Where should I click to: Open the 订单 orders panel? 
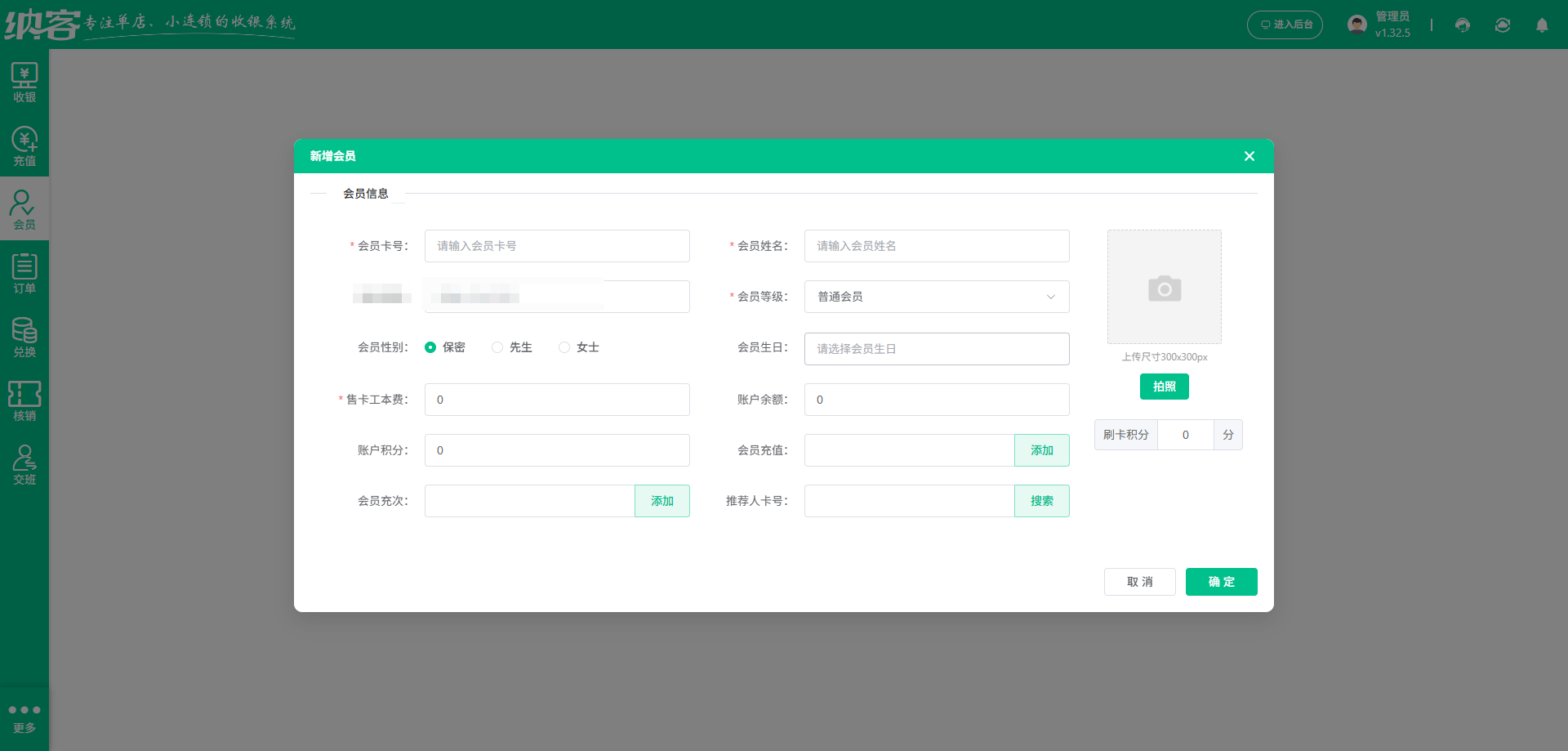(24, 272)
